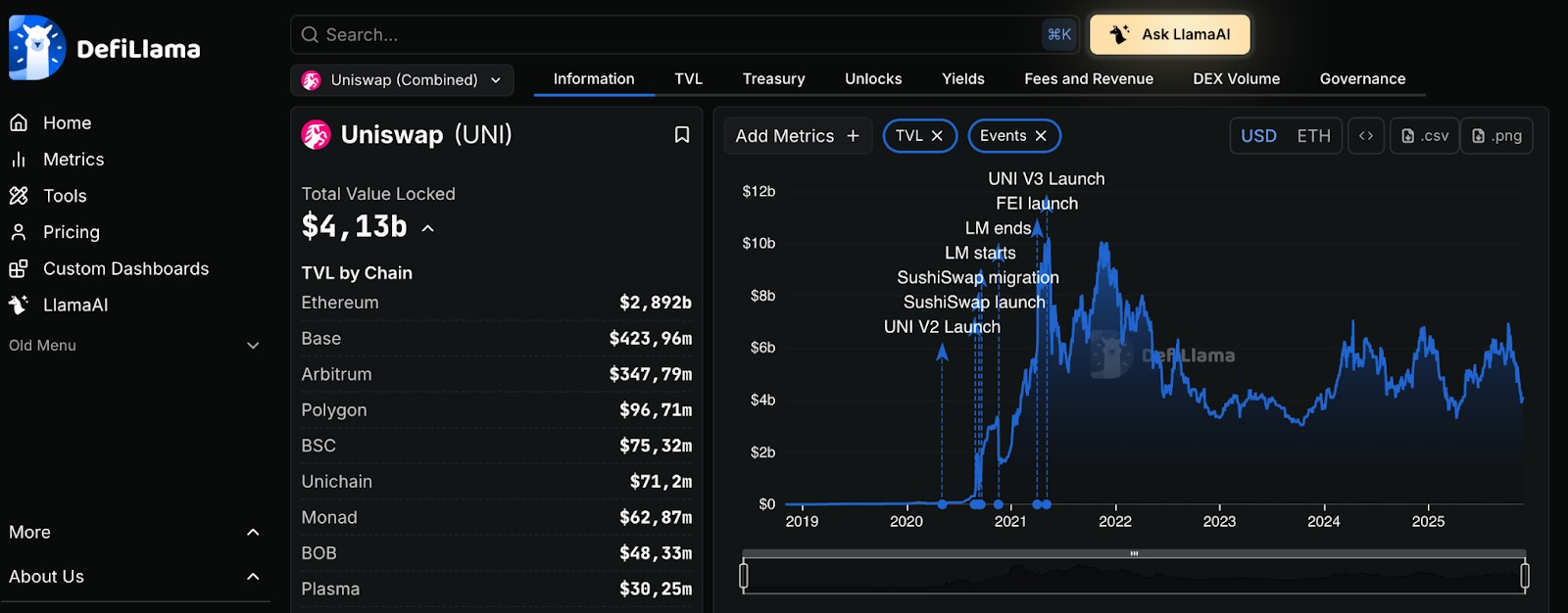Switch chart denomination to ETH
This screenshot has width=1568, height=613.
click(1313, 136)
